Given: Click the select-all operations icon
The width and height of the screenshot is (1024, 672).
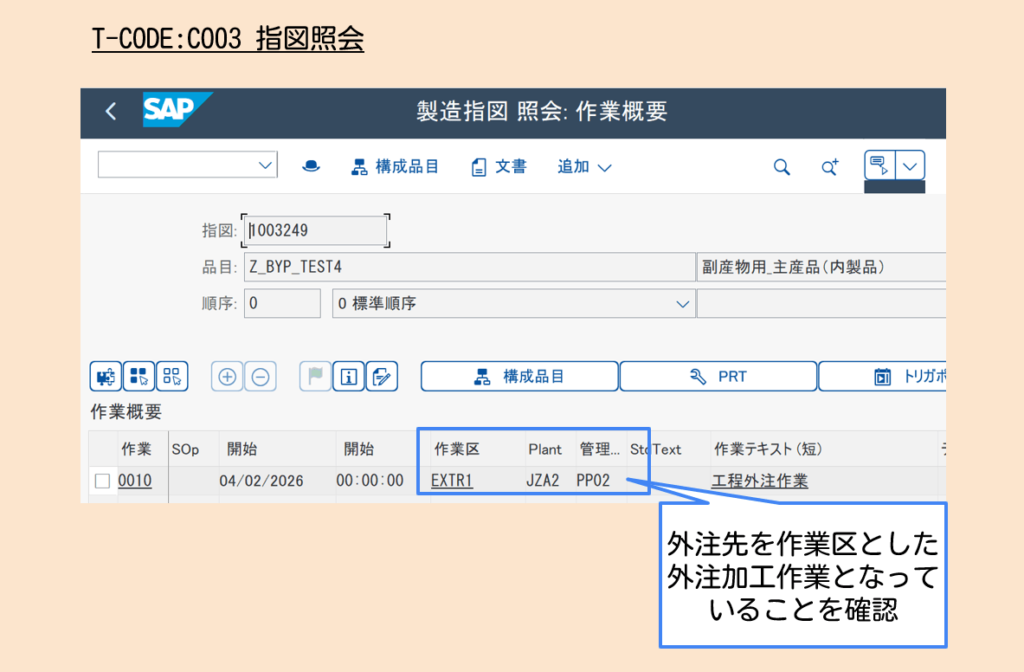Looking at the screenshot, I should [138, 376].
